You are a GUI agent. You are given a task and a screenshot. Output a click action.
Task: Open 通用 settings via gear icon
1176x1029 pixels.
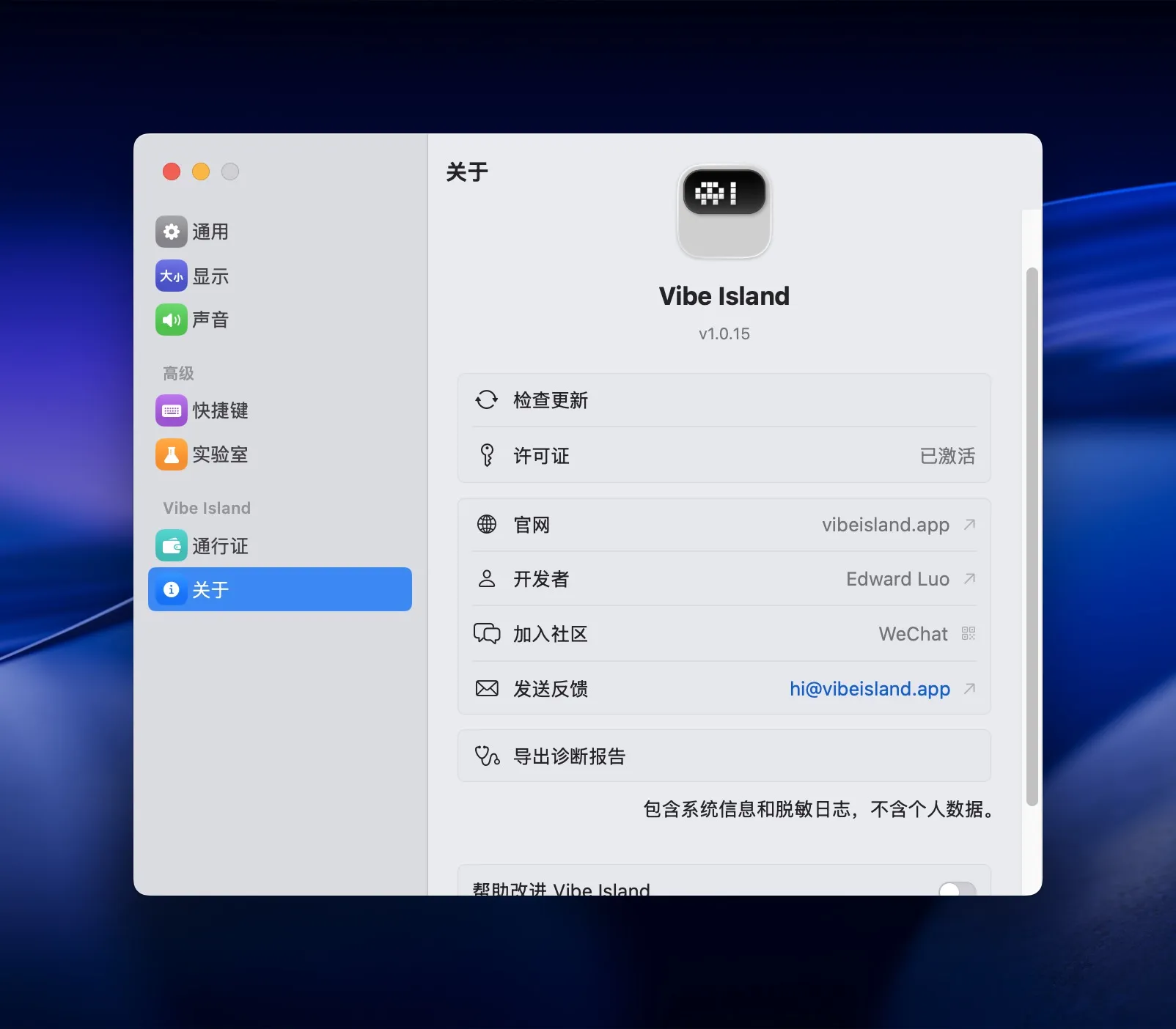171,232
